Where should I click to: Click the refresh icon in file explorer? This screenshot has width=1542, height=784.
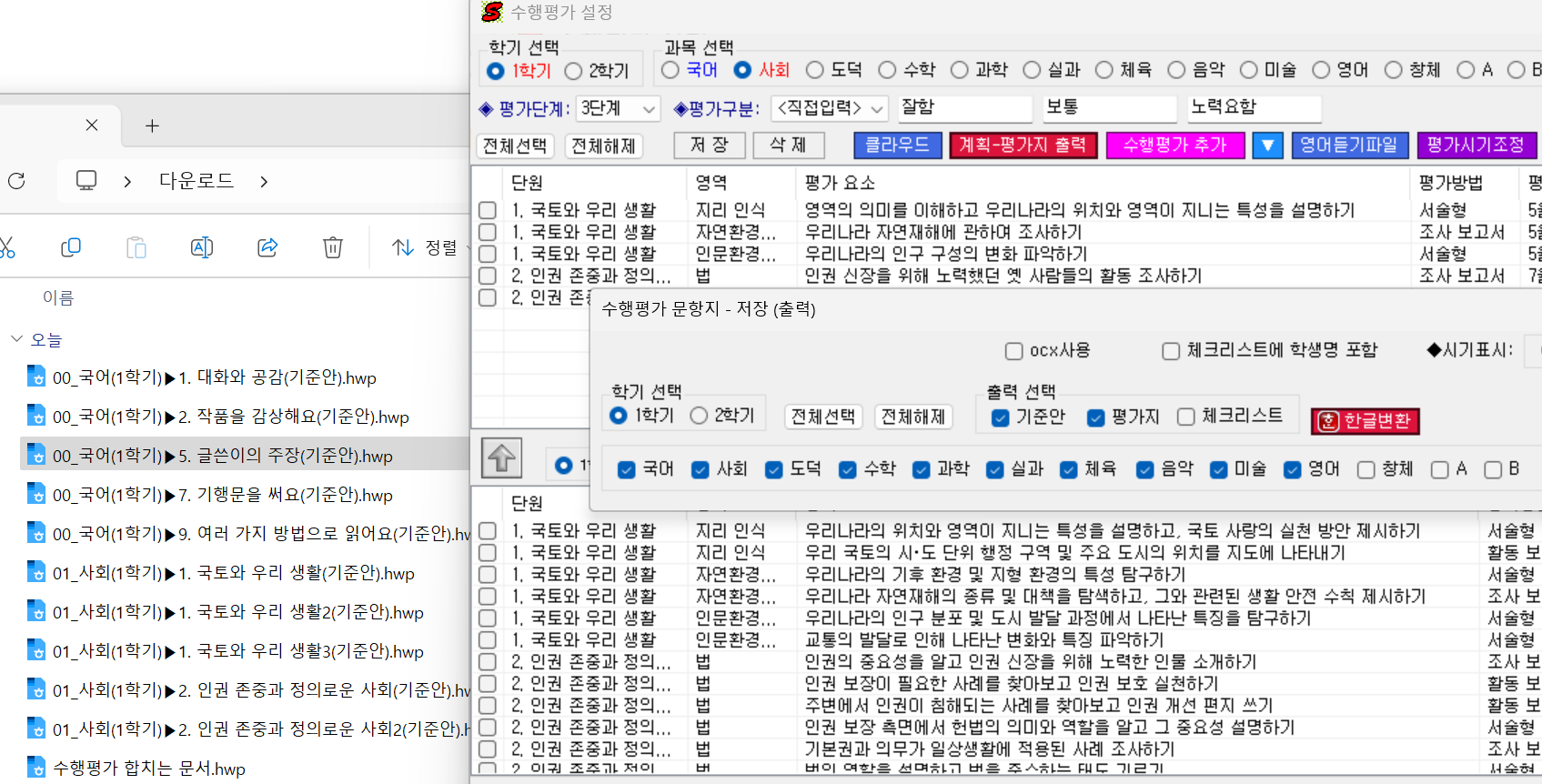[16, 181]
